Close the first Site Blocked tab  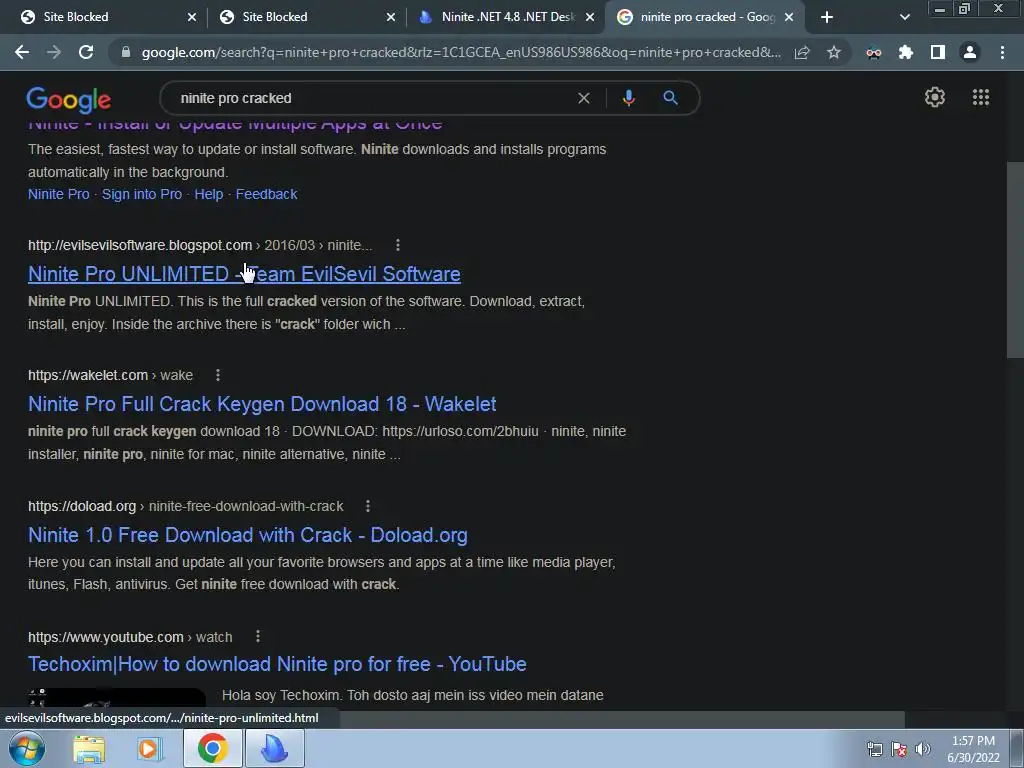(x=191, y=17)
